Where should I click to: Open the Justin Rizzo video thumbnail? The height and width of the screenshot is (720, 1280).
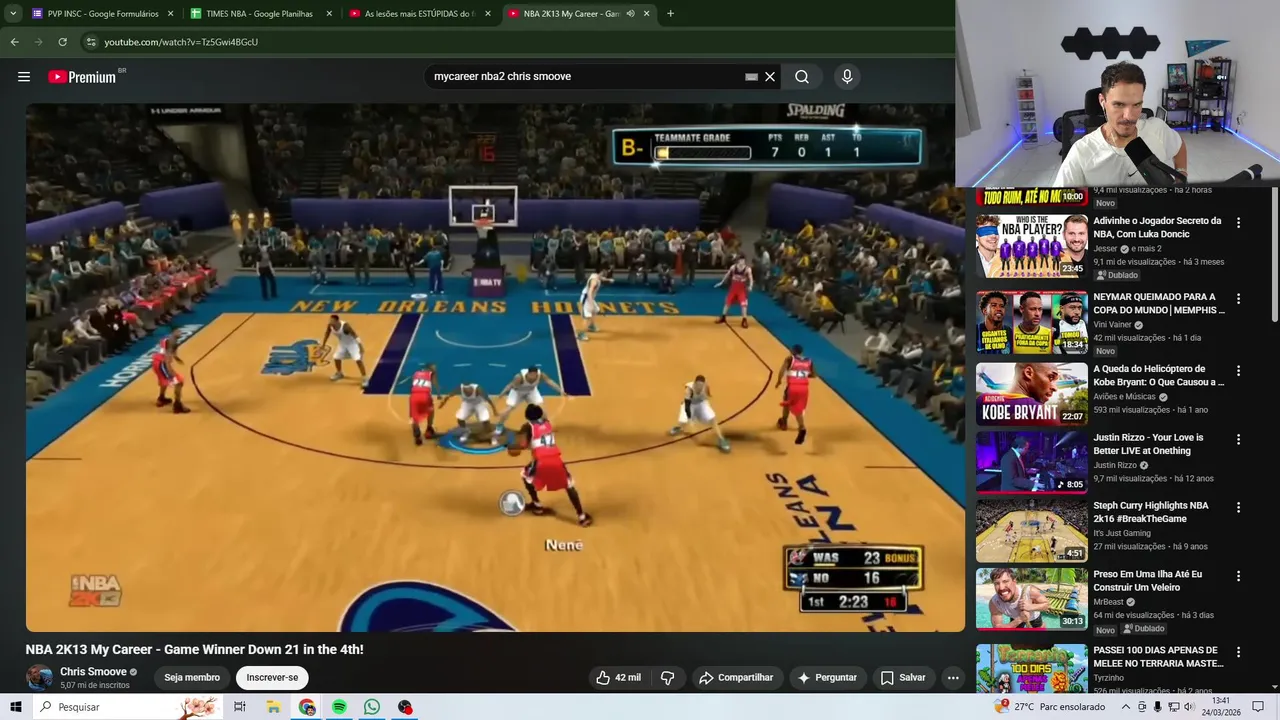tap(1031, 462)
